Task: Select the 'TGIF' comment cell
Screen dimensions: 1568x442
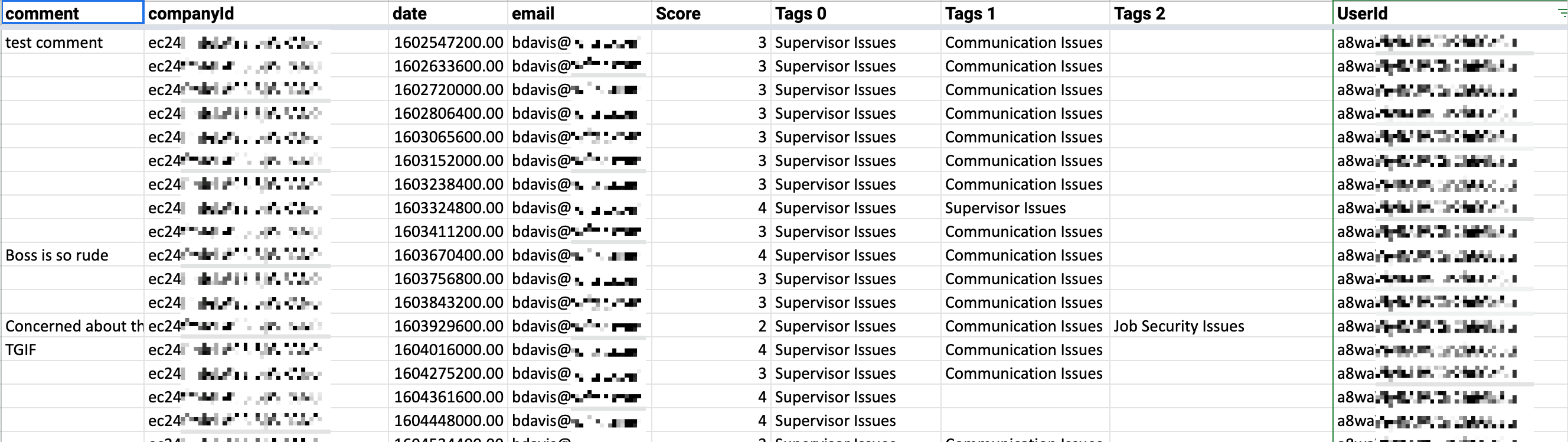Action: tap(73, 349)
